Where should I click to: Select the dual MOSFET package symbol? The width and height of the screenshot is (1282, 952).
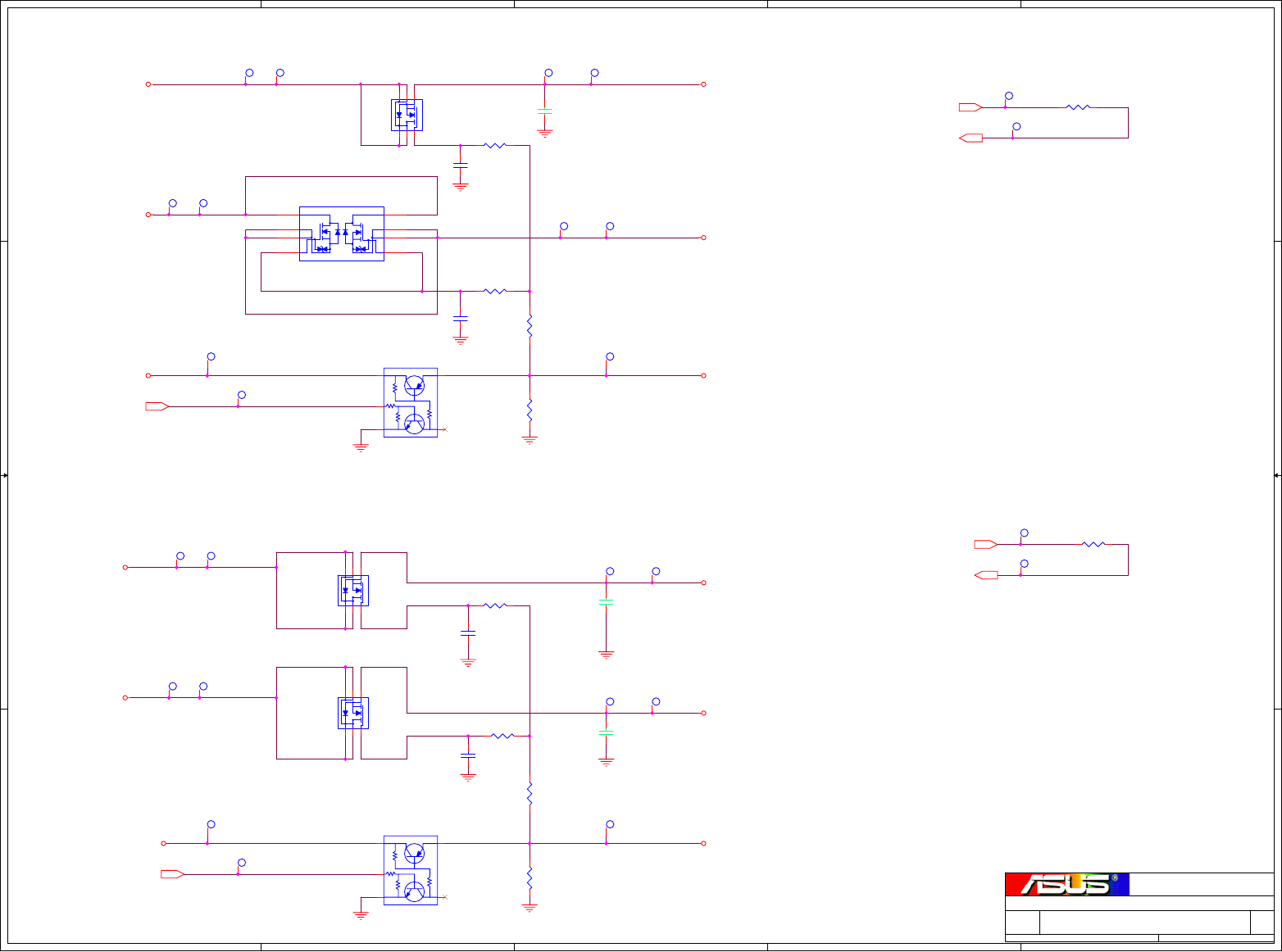coord(342,233)
